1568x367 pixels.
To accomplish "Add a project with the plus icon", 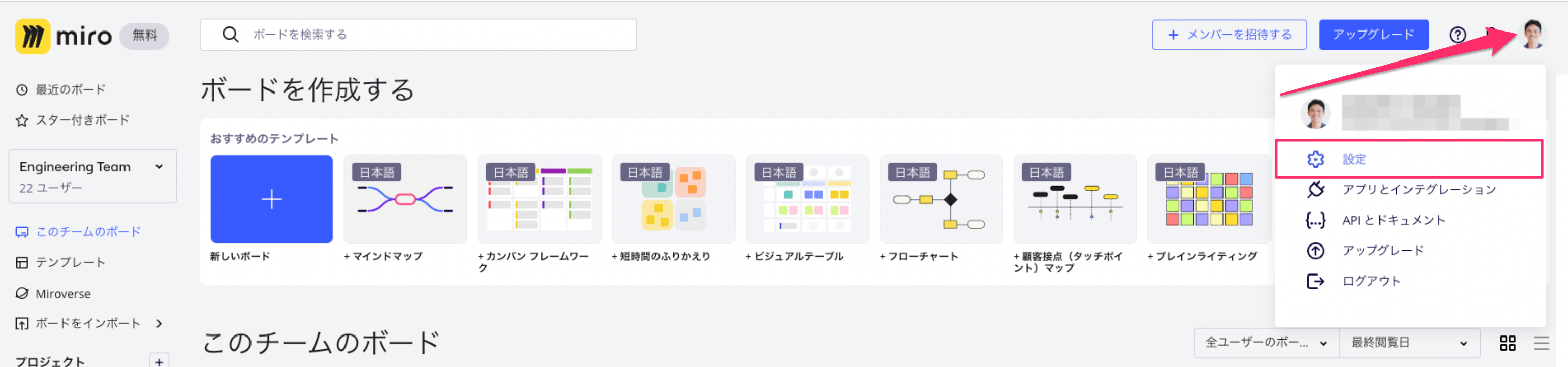I will click(x=159, y=361).
